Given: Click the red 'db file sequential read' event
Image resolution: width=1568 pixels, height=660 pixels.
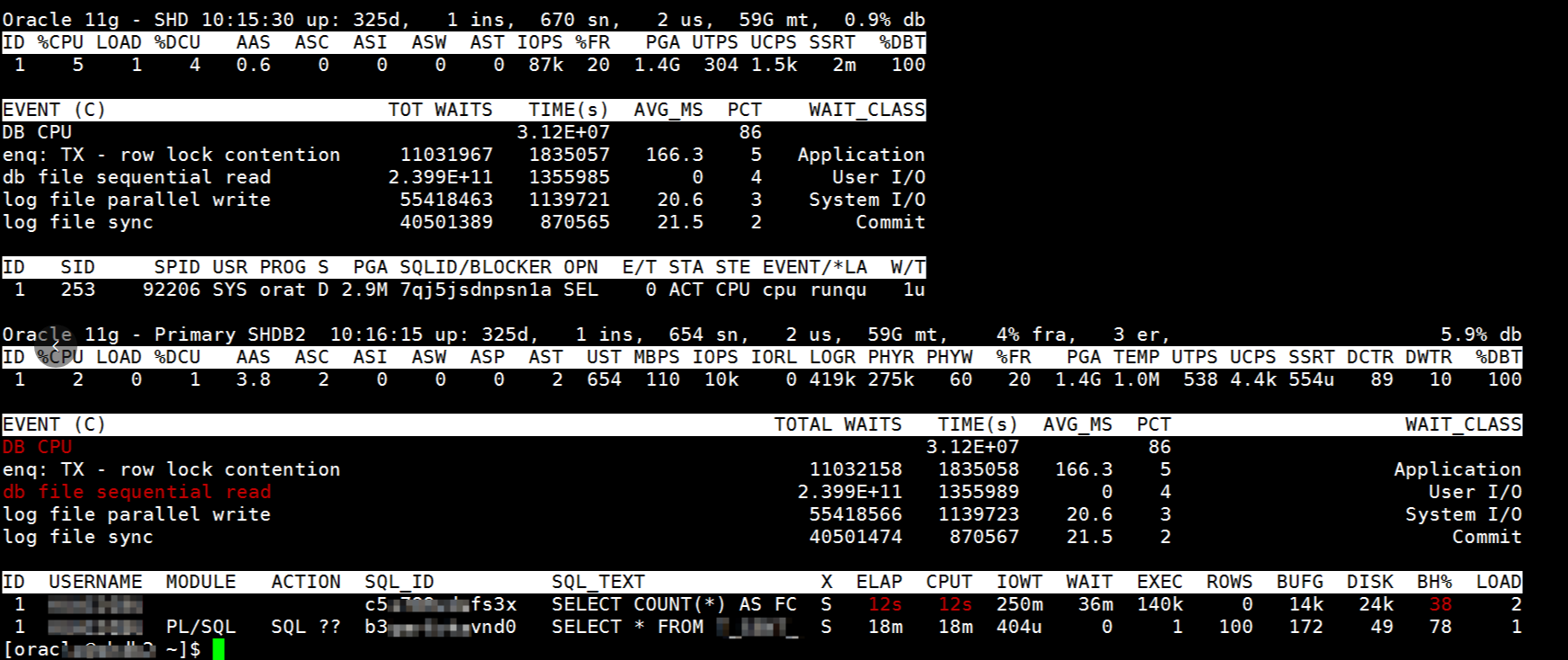Looking at the screenshot, I should pyautogui.click(x=137, y=492).
